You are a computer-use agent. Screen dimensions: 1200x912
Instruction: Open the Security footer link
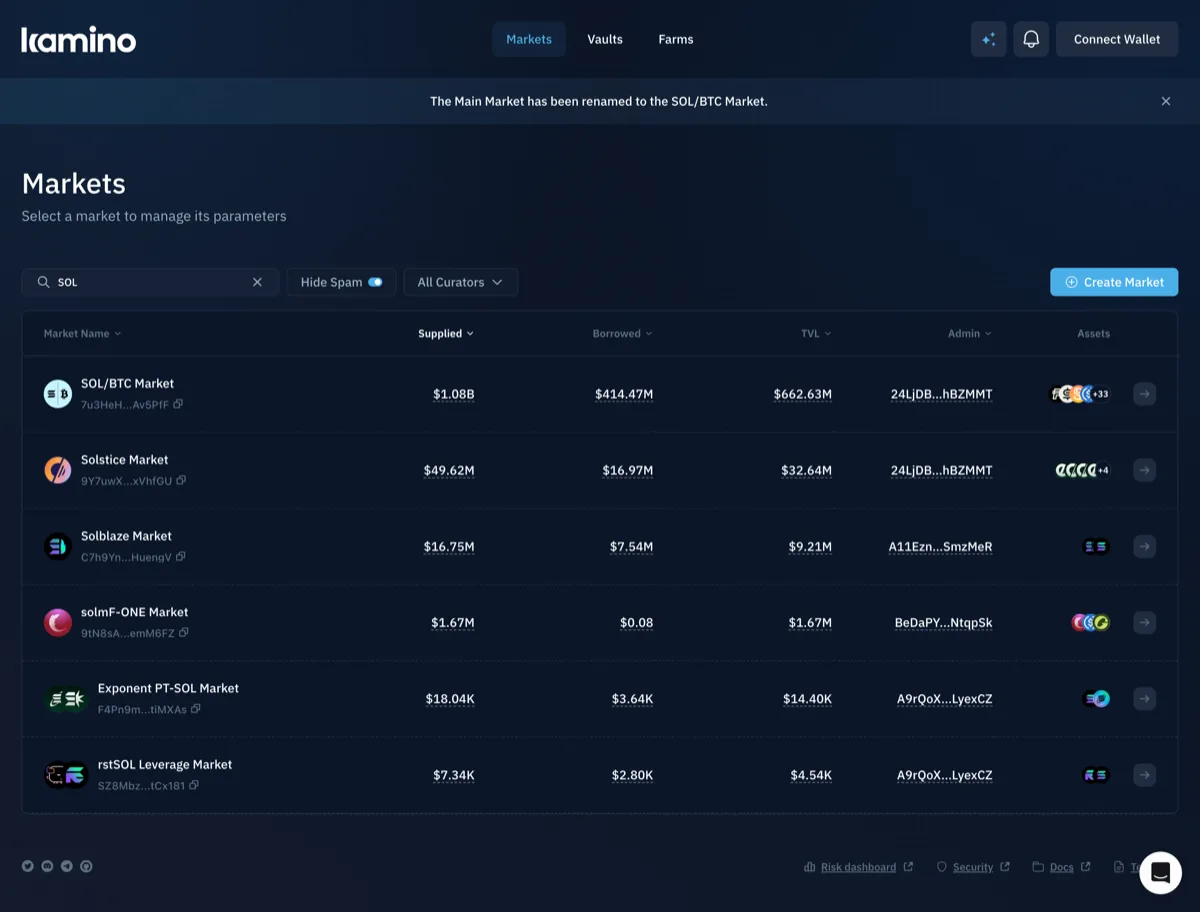[x=973, y=867]
